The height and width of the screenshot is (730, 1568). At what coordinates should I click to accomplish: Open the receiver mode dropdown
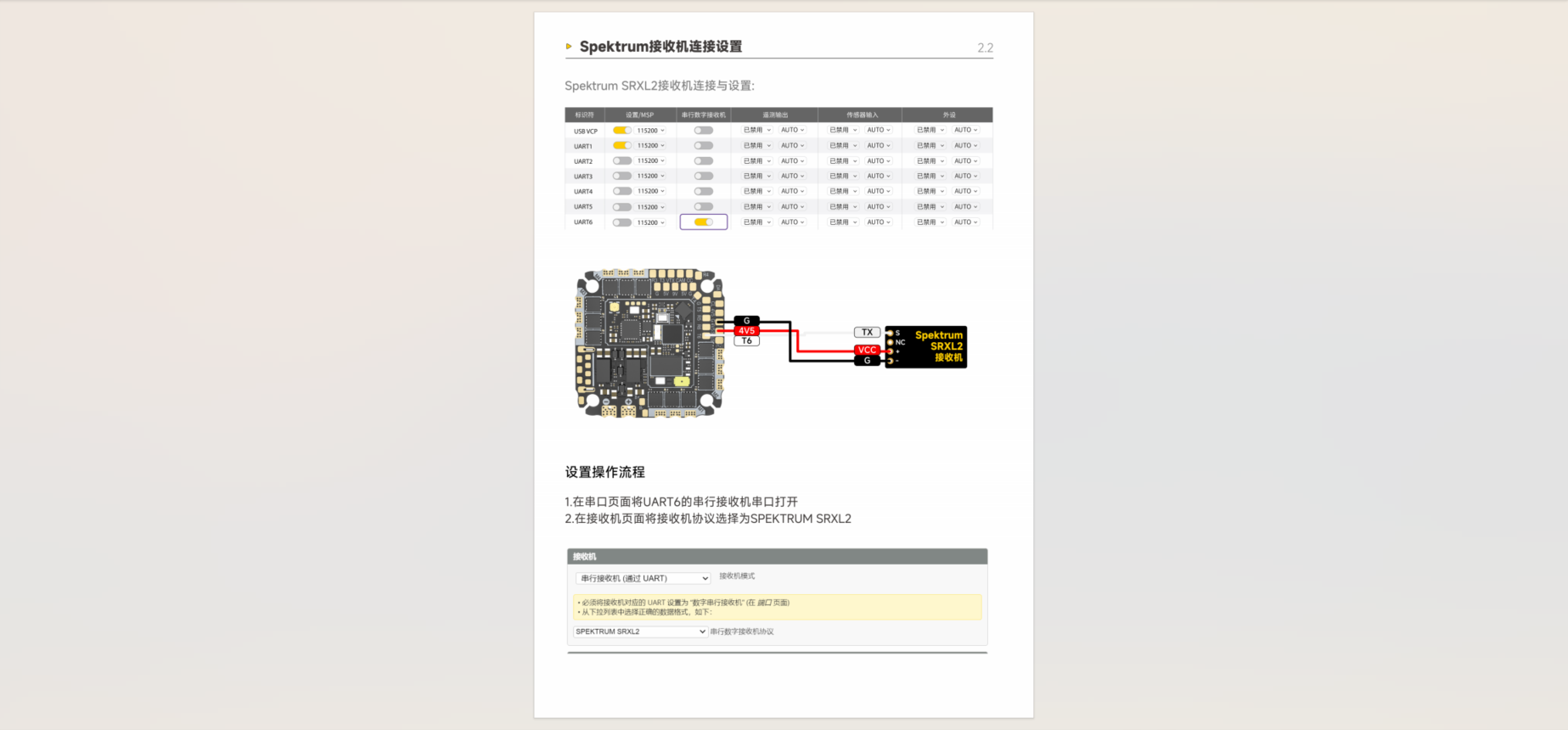point(643,578)
